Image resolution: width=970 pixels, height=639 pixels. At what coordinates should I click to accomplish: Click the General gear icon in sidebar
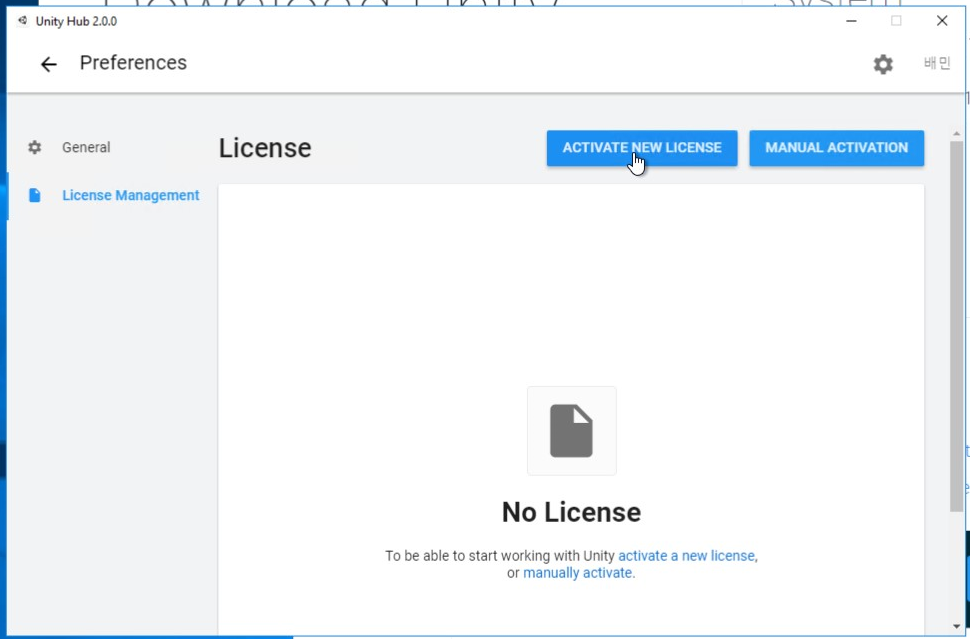coord(35,147)
